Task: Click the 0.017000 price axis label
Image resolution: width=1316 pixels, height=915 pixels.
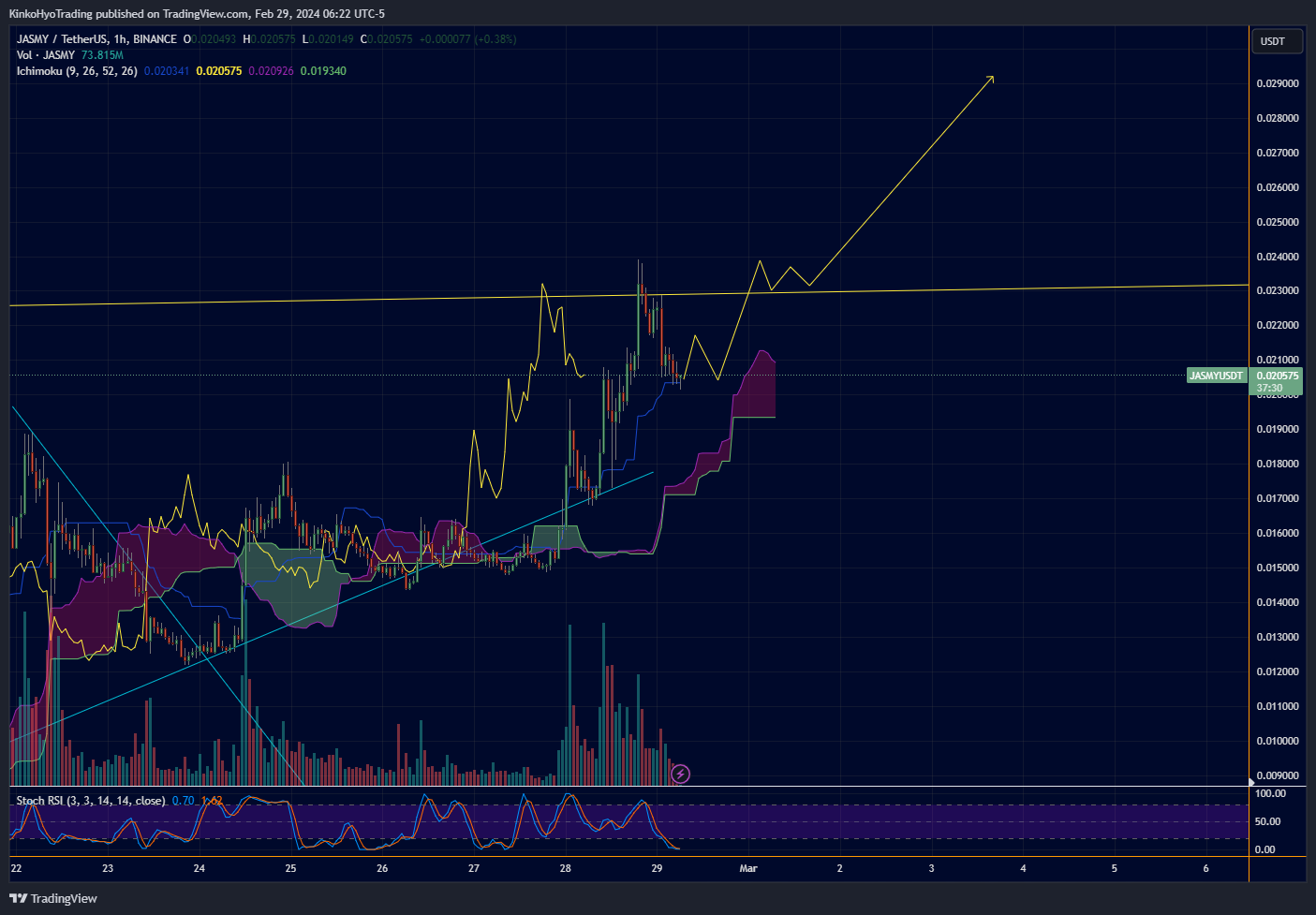Action: (x=1278, y=498)
